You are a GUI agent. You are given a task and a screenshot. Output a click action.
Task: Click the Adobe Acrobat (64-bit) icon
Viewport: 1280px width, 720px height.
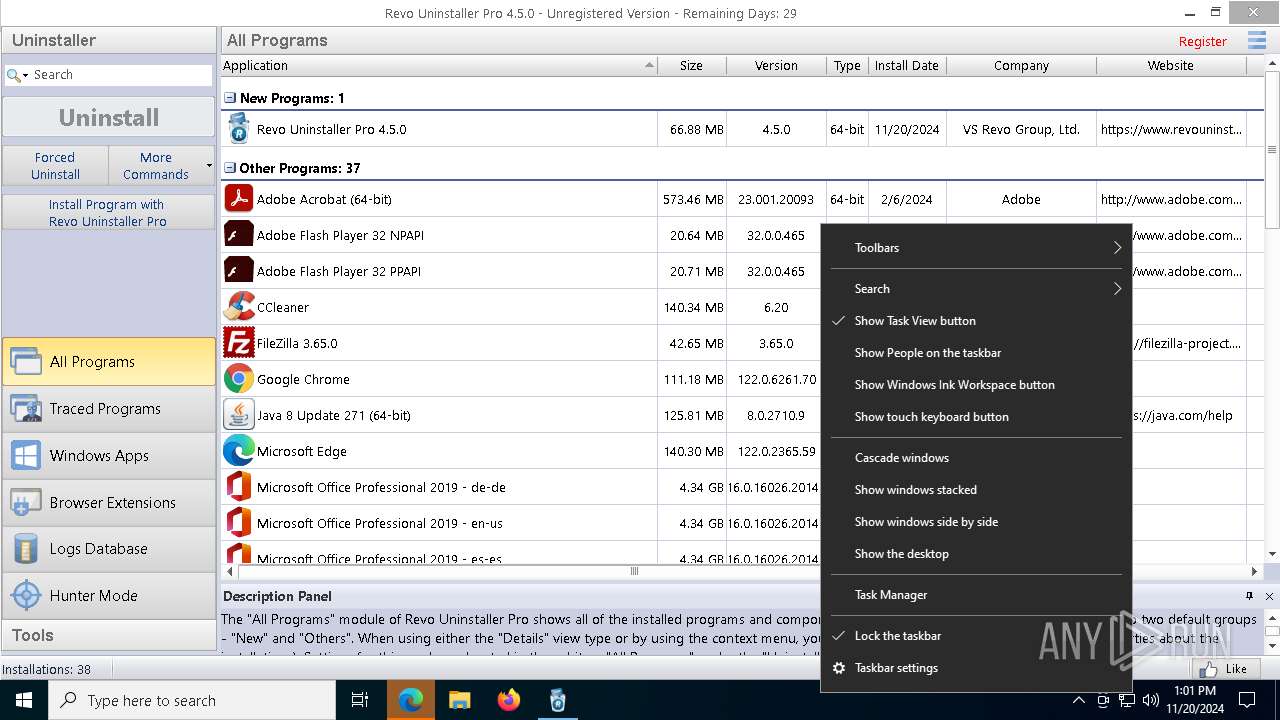[x=238, y=198]
